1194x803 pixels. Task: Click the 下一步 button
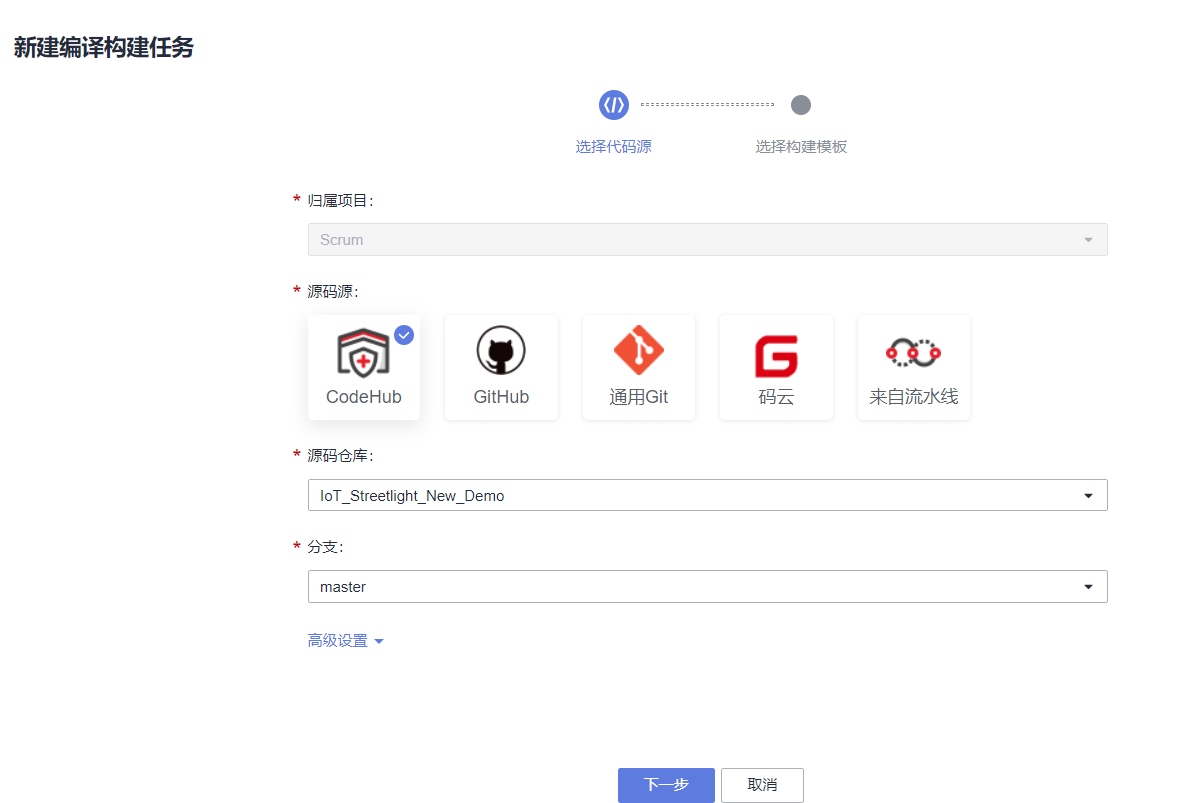coord(666,785)
